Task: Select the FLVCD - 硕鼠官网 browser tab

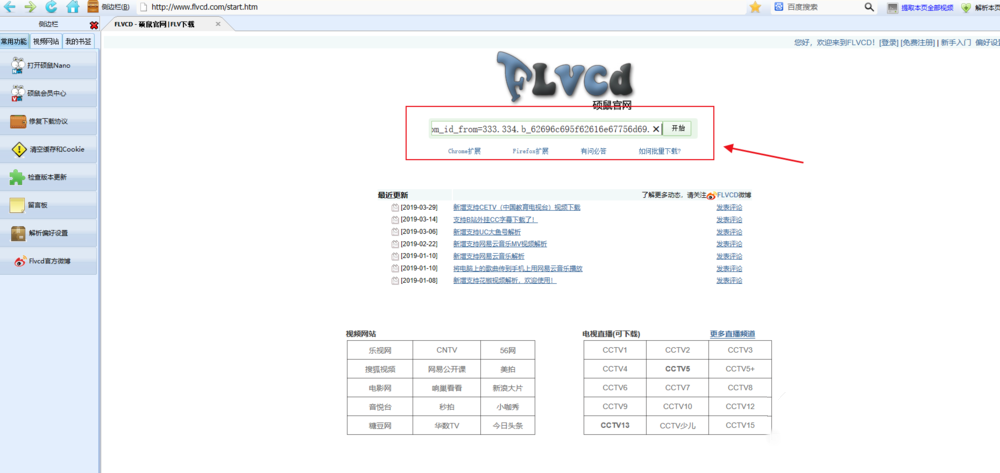Action: click(x=166, y=24)
